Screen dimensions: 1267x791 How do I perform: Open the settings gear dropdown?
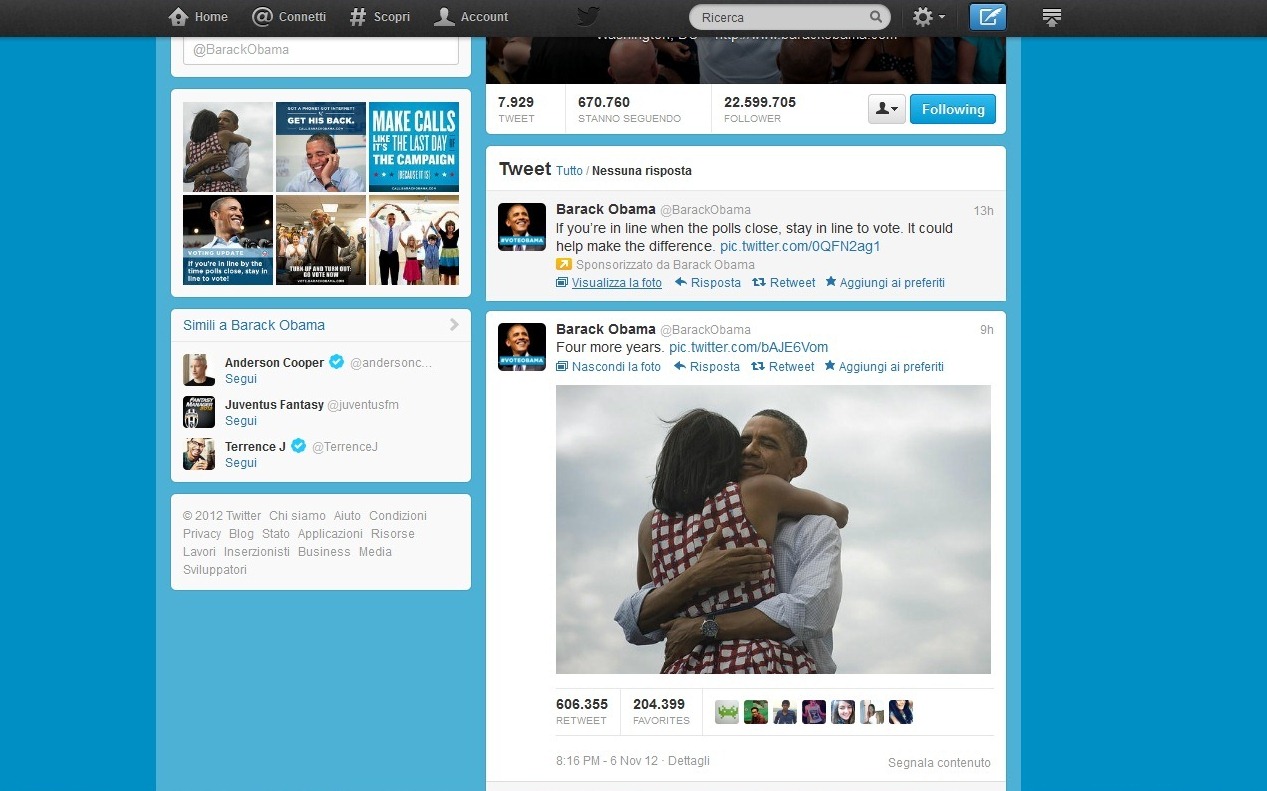(x=928, y=17)
